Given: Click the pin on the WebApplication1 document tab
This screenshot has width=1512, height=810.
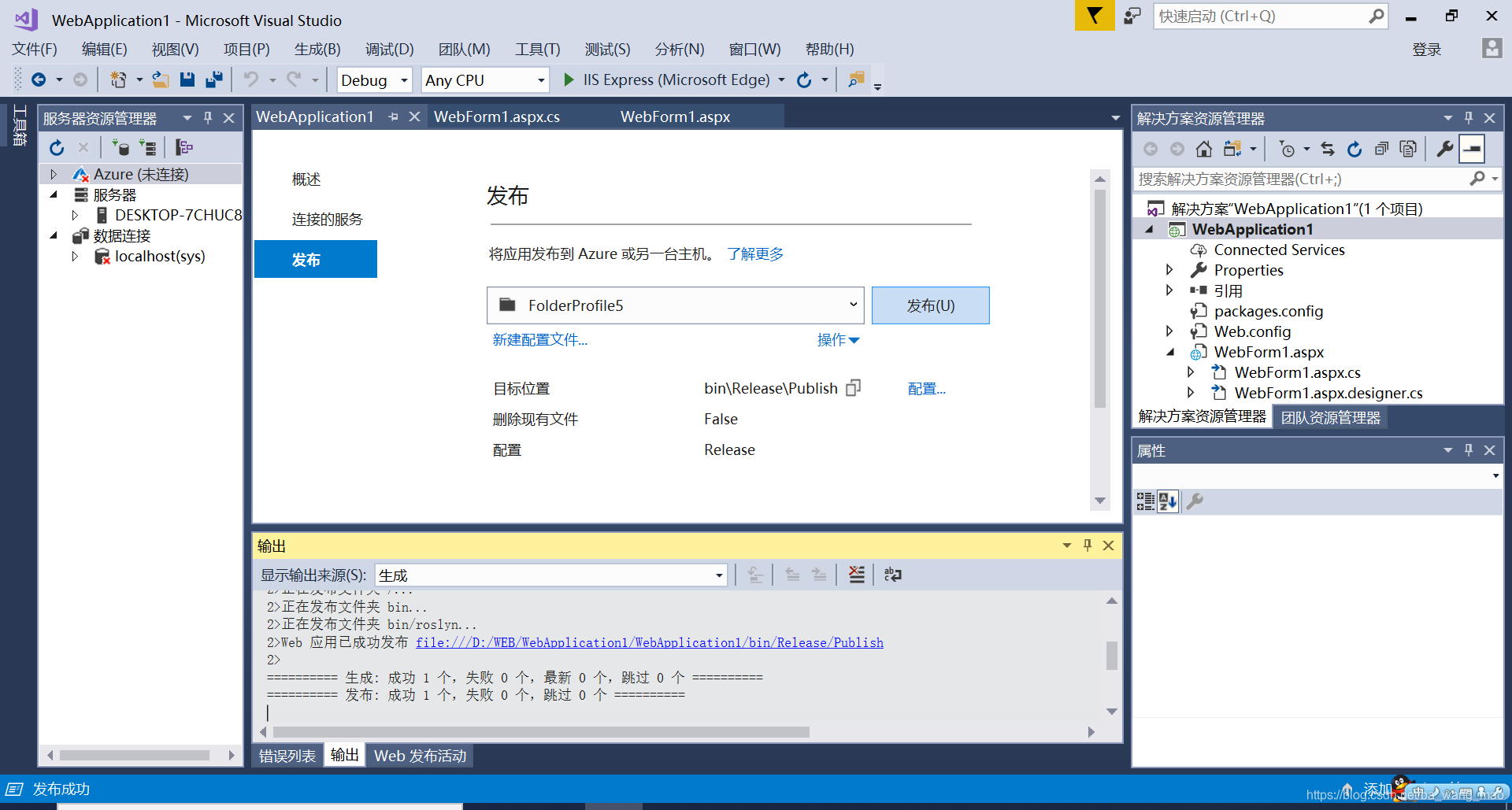Looking at the screenshot, I should [x=393, y=117].
